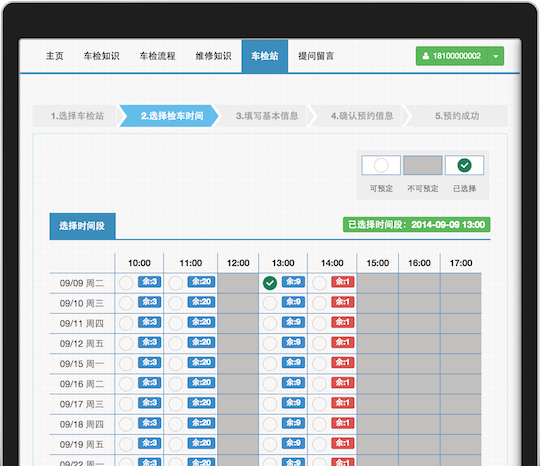Click the 不可预定 grey legend swatch
540x466 pixels.
[423, 165]
